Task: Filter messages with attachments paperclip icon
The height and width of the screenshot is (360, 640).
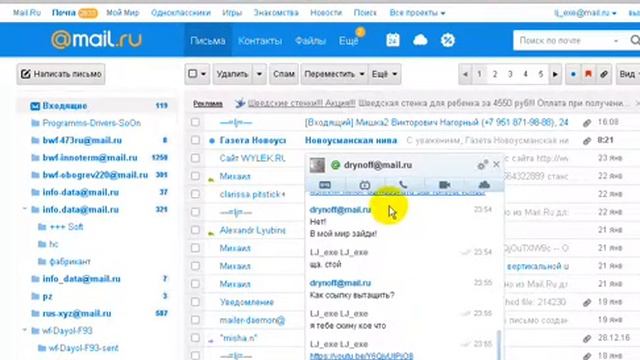Action: (x=604, y=74)
